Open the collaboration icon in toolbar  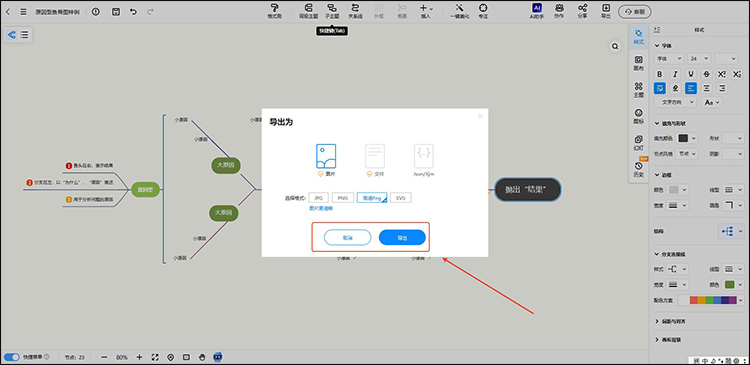[559, 8]
